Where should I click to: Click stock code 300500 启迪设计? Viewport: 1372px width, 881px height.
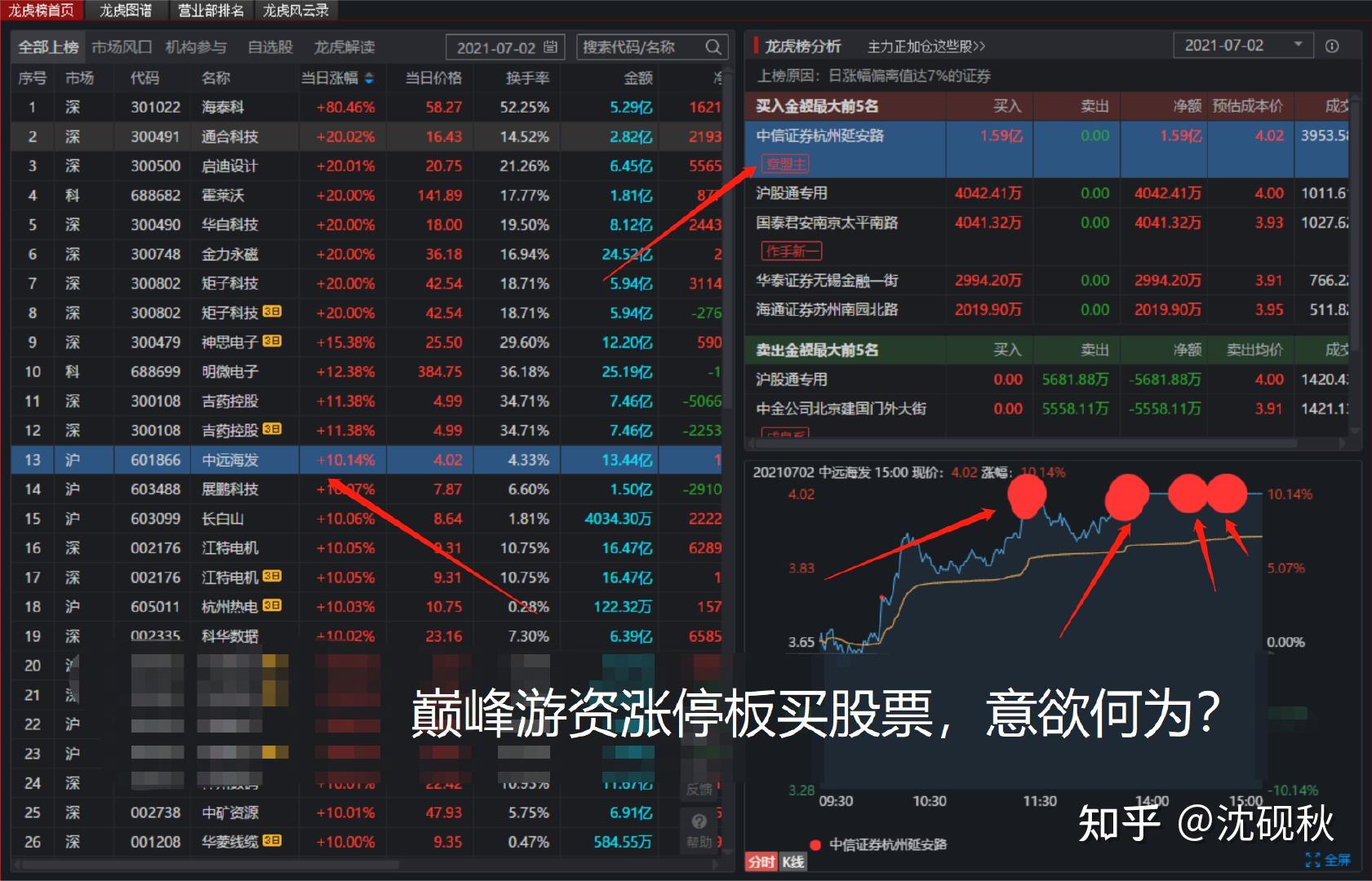click(x=155, y=166)
